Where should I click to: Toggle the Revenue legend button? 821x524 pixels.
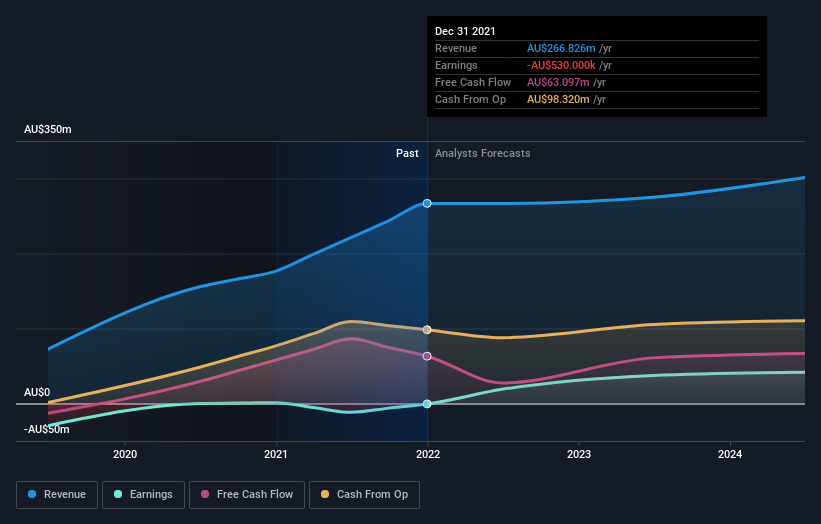coord(57,495)
